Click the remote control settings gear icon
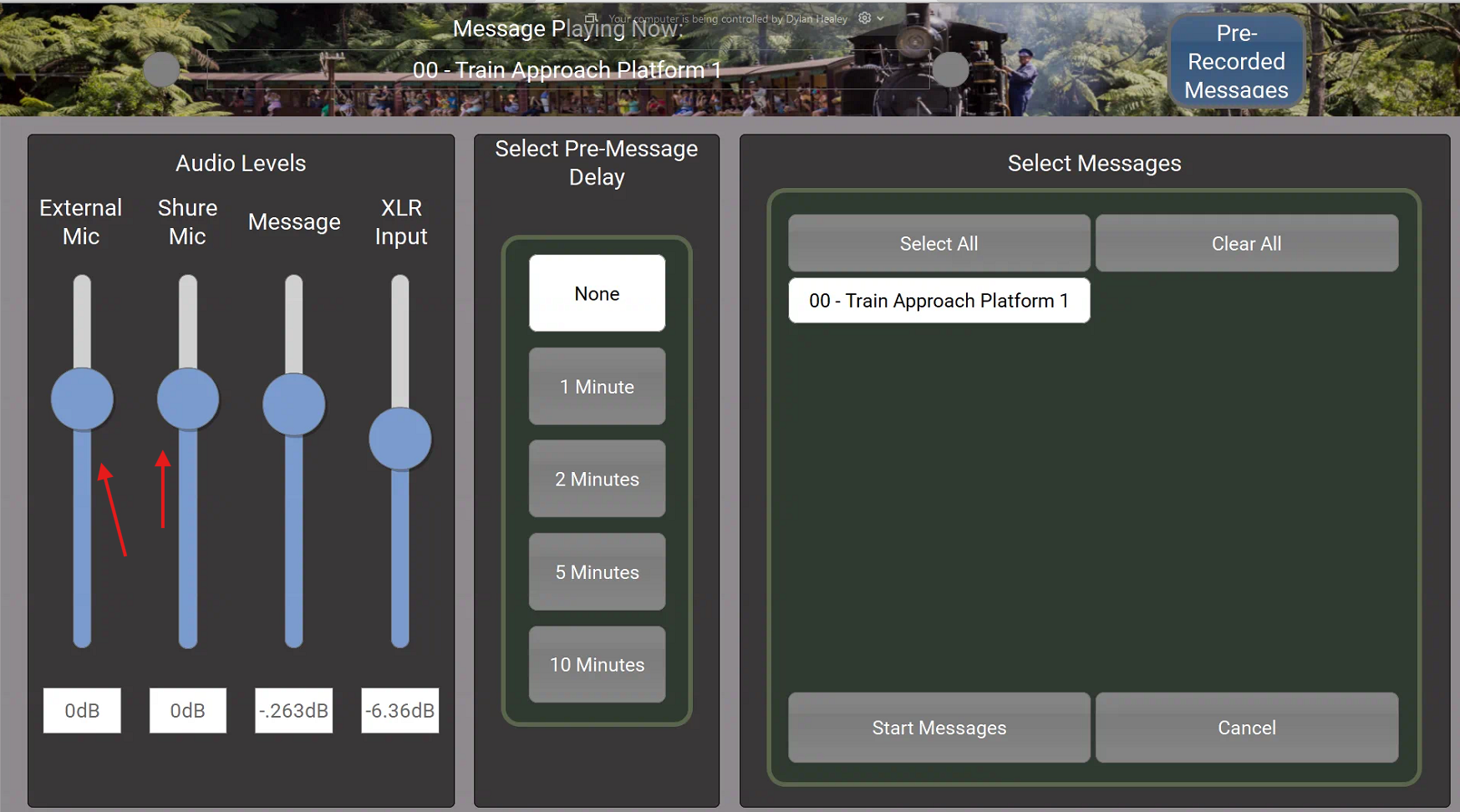The width and height of the screenshot is (1460, 812). [864, 18]
